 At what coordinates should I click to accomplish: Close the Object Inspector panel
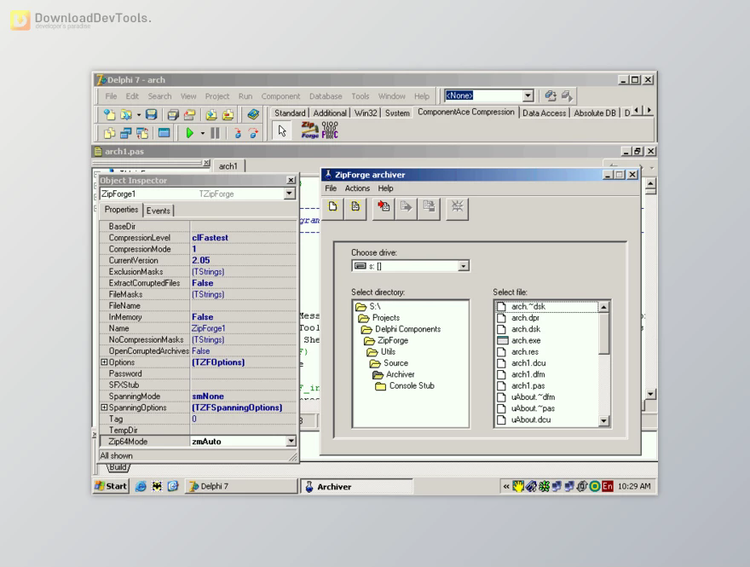point(291,180)
